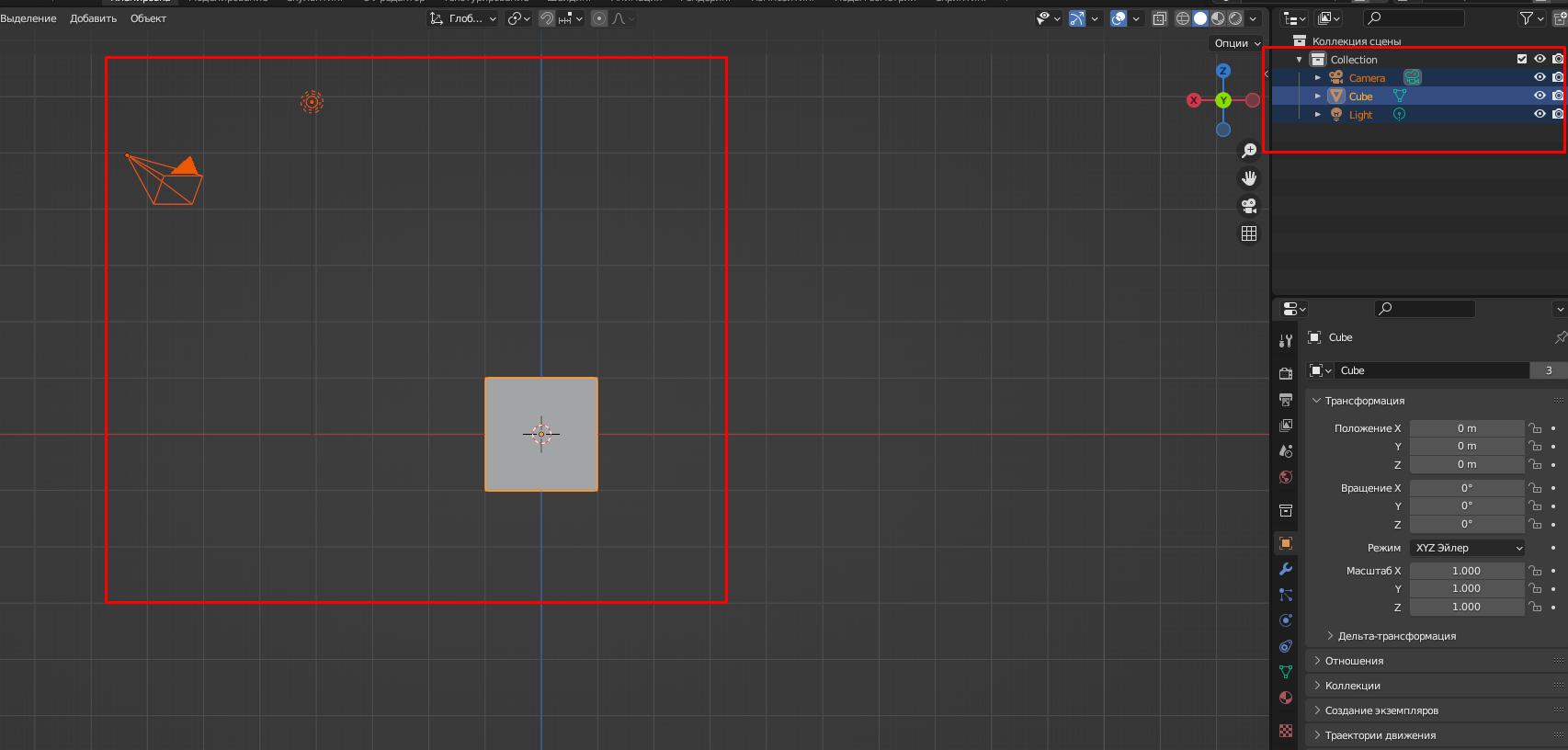This screenshot has height=750, width=1568.
Task: Hide the Cube object with eye icon
Action: pos(1540,96)
